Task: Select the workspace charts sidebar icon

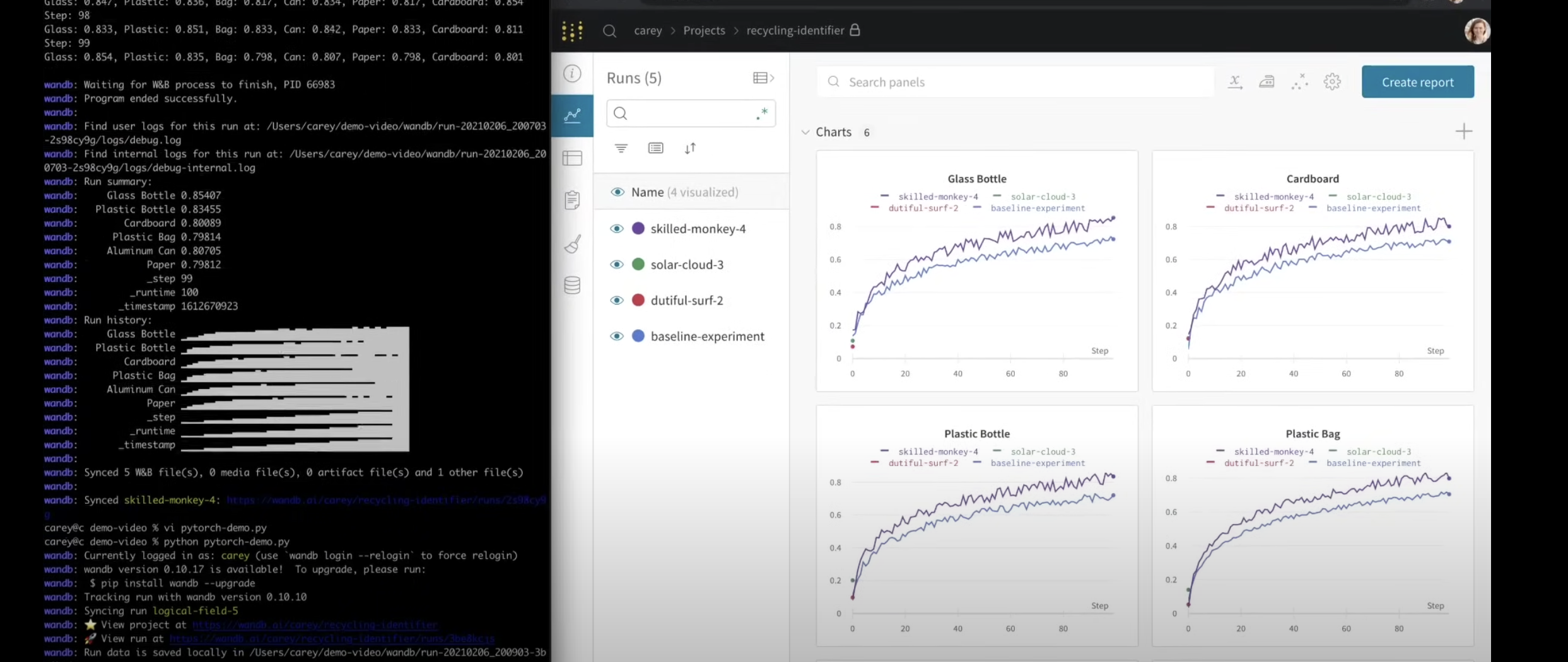Action: [x=572, y=115]
